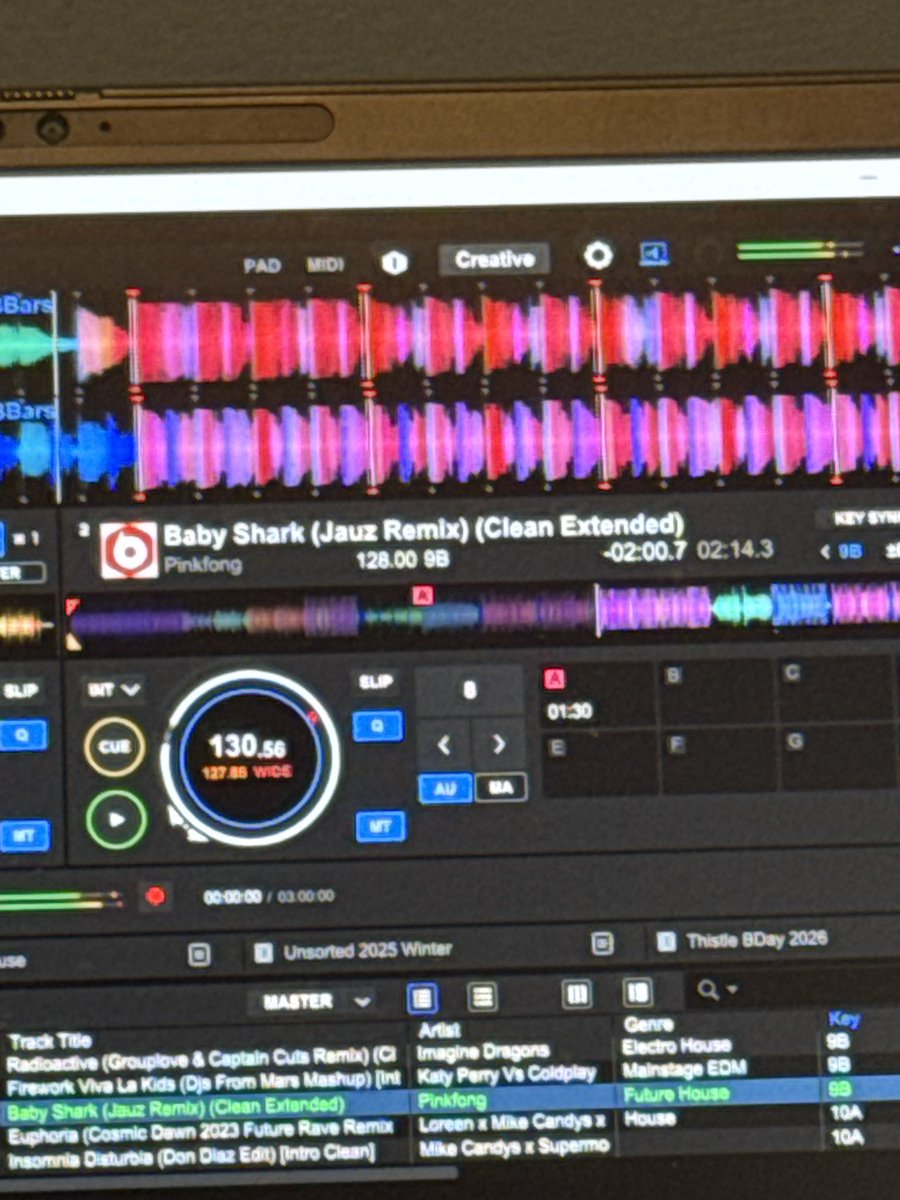900x1200 pixels.
Task: Toggle SLIP mode on deck 2
Action: tap(375, 681)
